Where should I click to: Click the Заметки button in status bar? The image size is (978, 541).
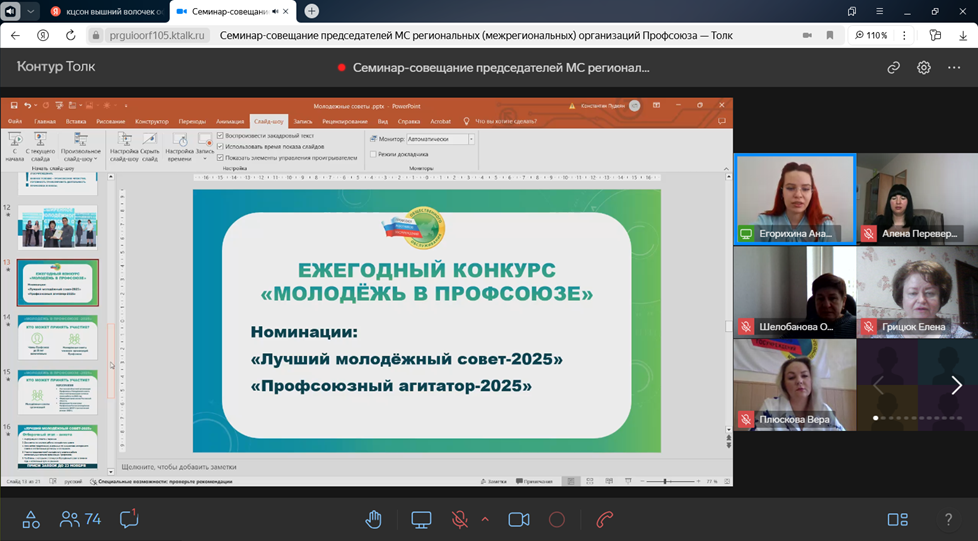point(494,481)
